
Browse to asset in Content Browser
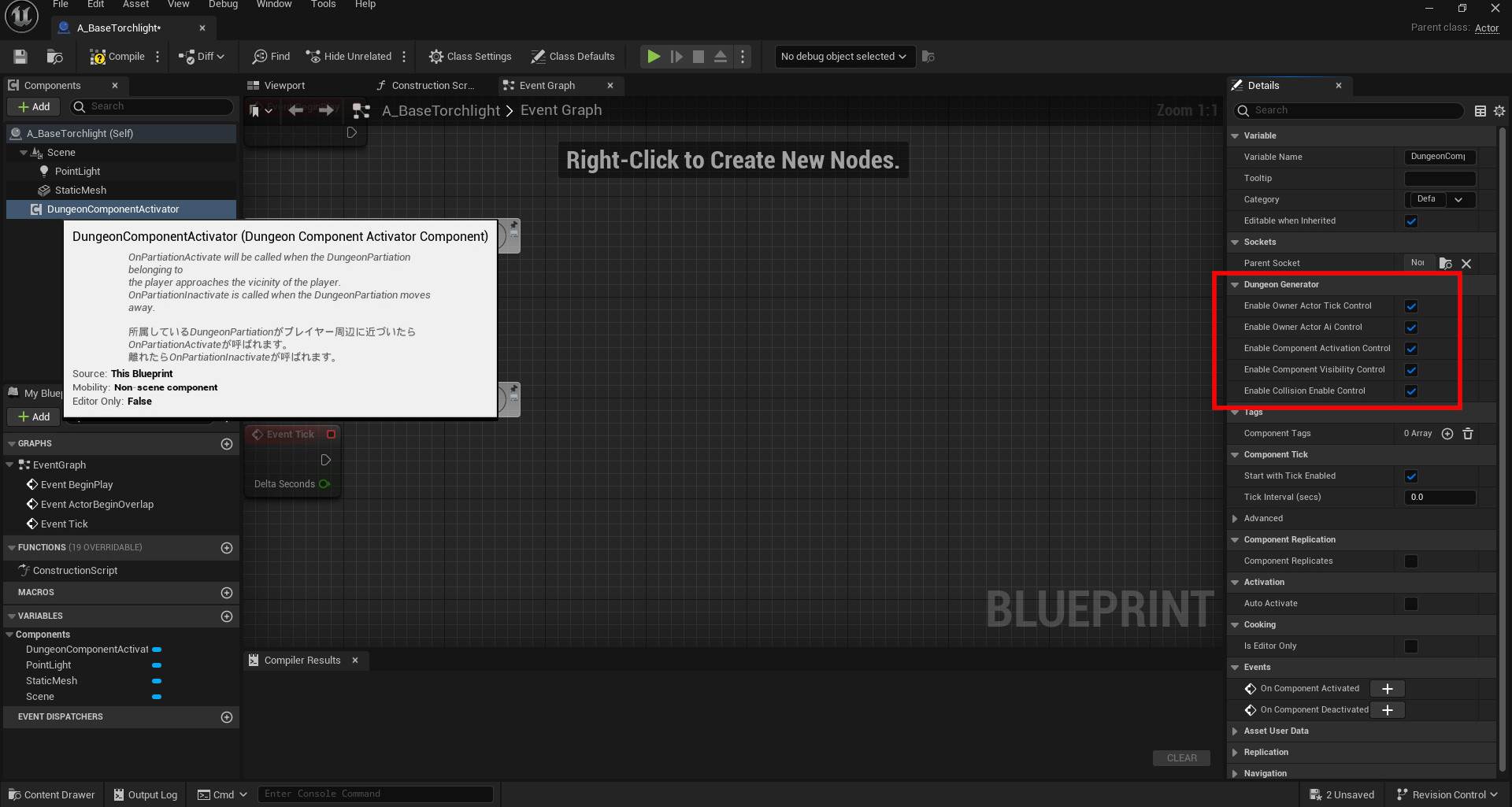tap(54, 57)
